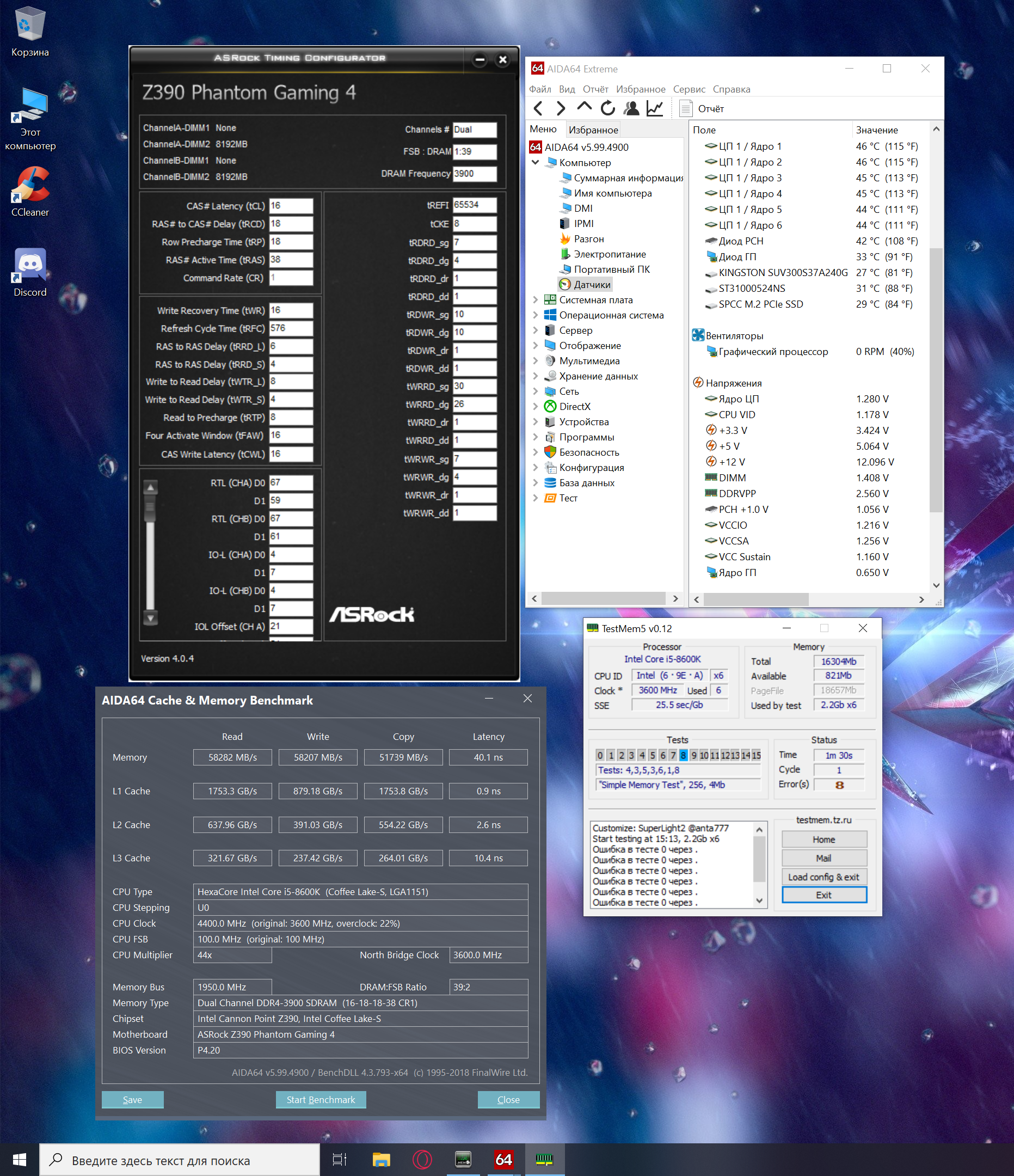Select Портативный ПК in the AIDA64 tree
The width and height of the screenshot is (1014, 1176).
pyautogui.click(x=605, y=269)
